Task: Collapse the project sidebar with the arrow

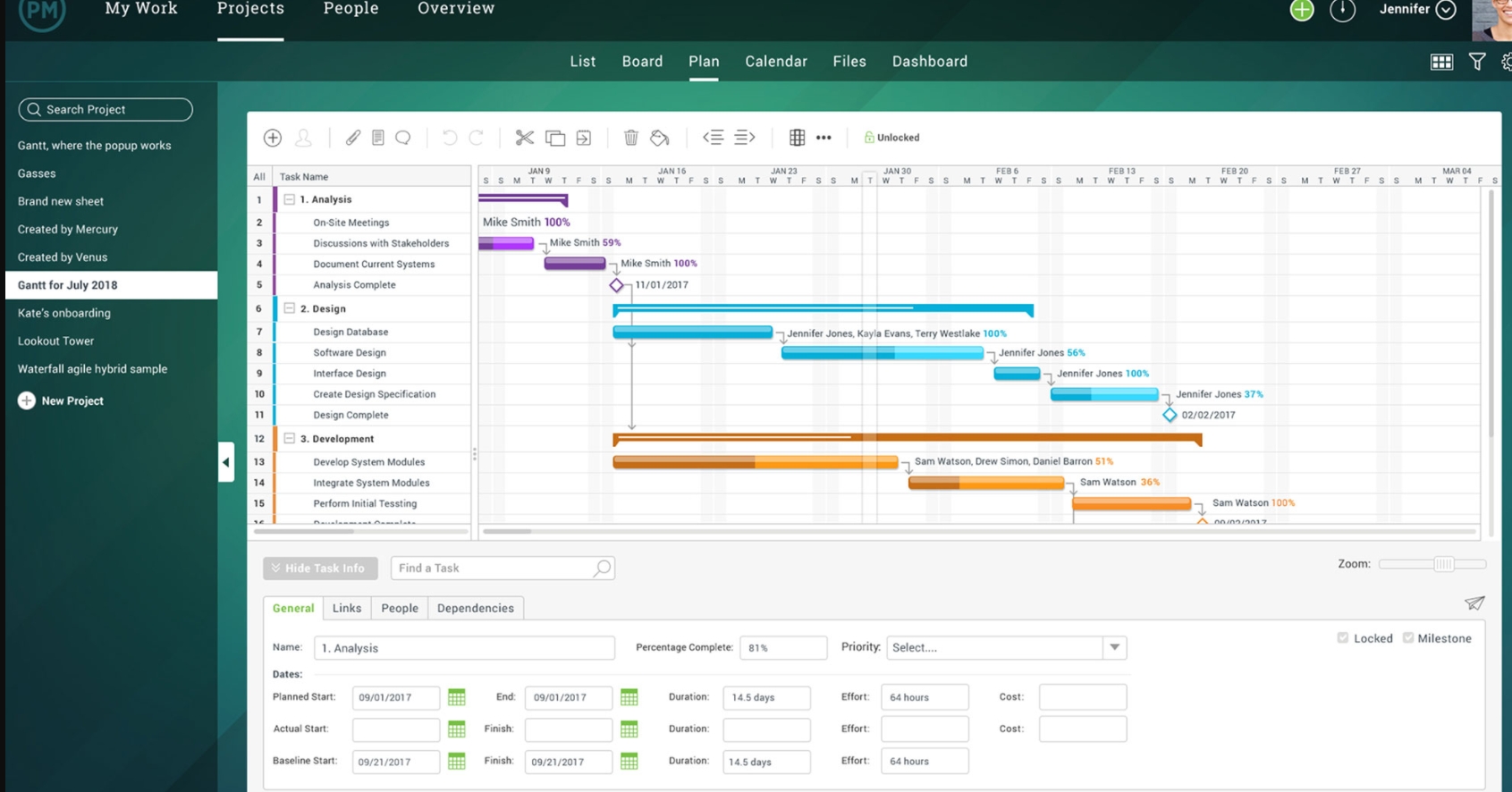Action: tap(226, 462)
